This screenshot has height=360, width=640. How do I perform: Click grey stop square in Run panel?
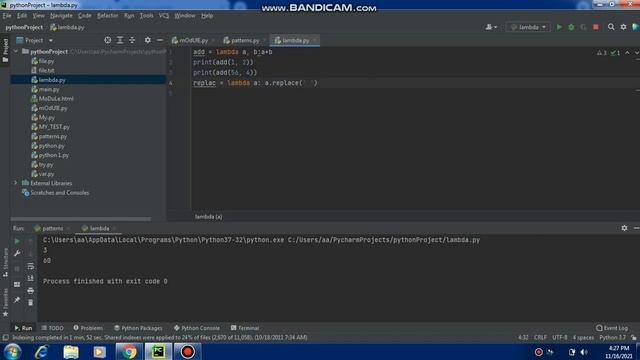(x=17, y=269)
